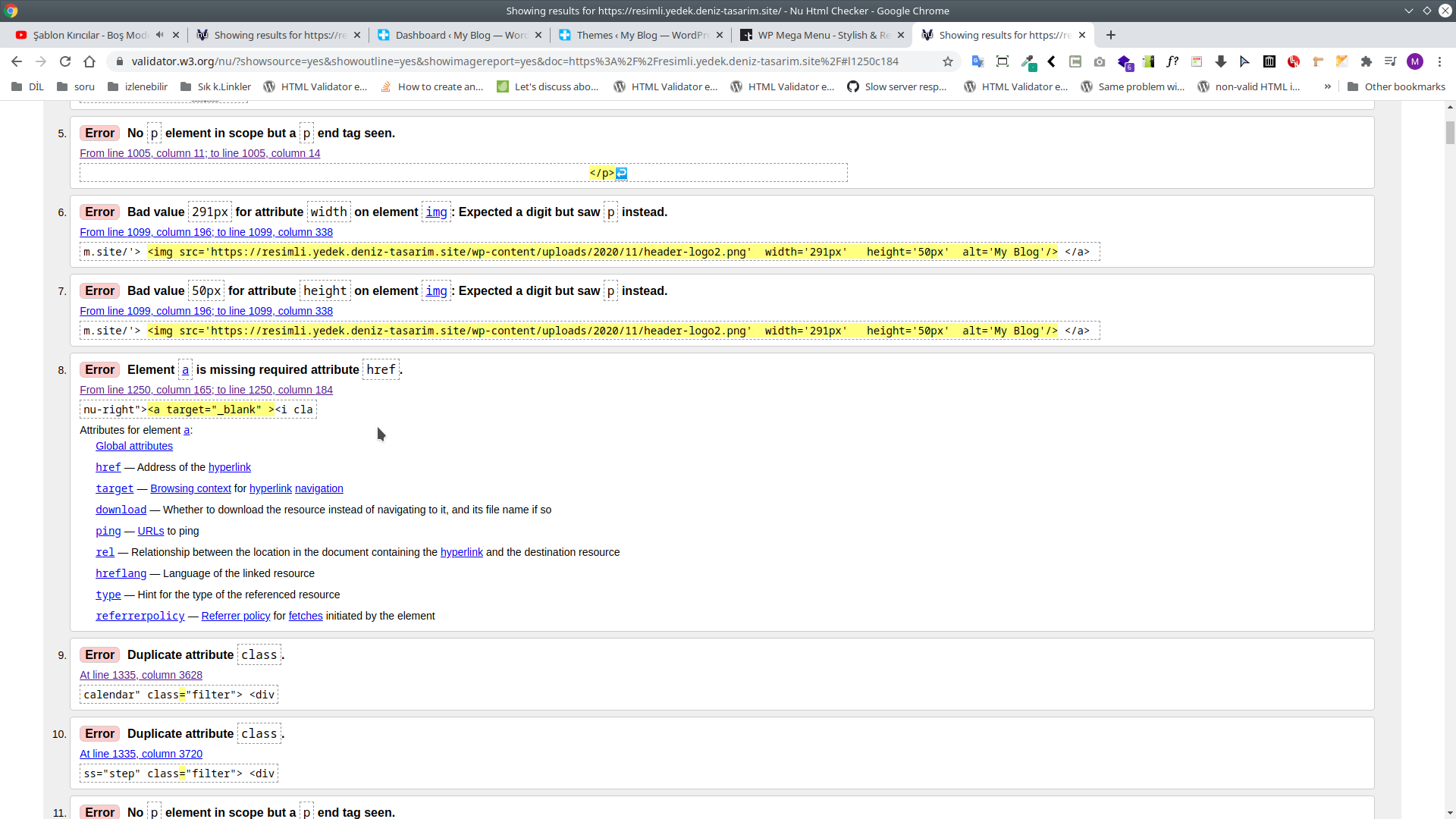Click the download arrow extension icon

[x=1221, y=61]
